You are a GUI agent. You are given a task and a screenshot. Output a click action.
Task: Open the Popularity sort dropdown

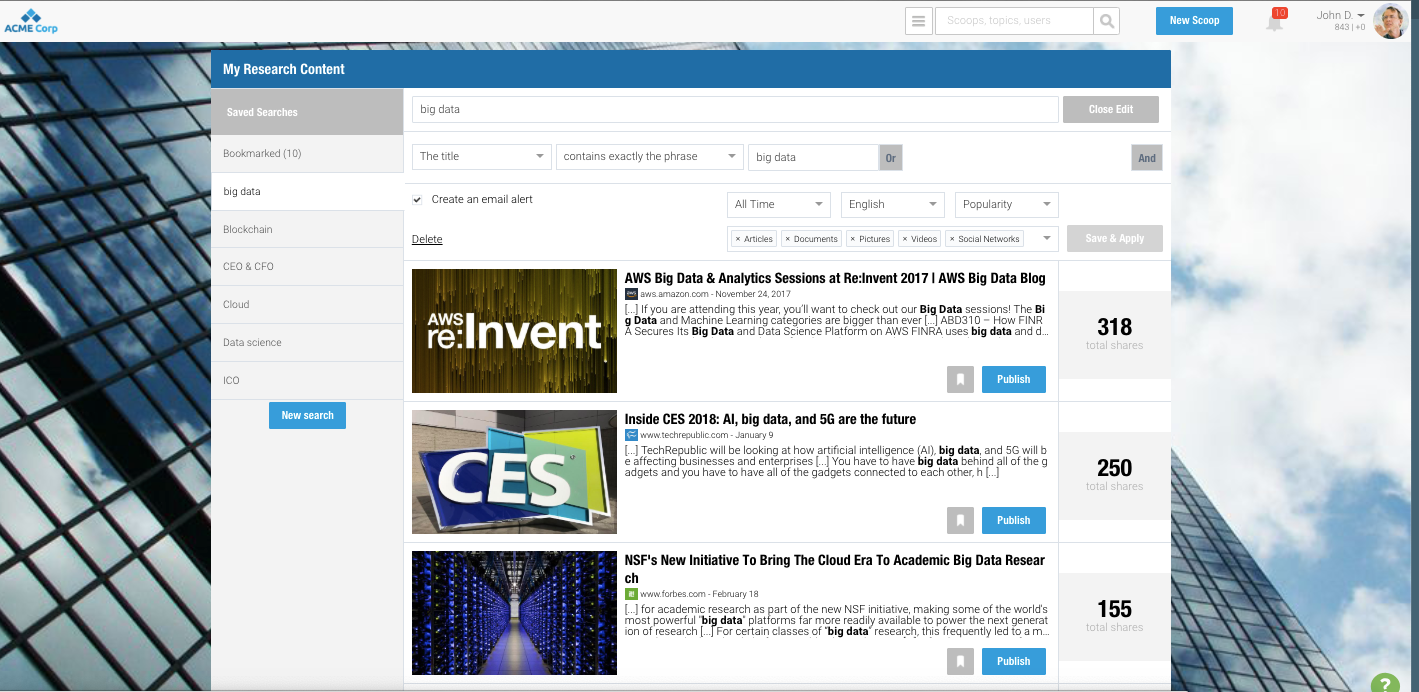coord(1007,205)
